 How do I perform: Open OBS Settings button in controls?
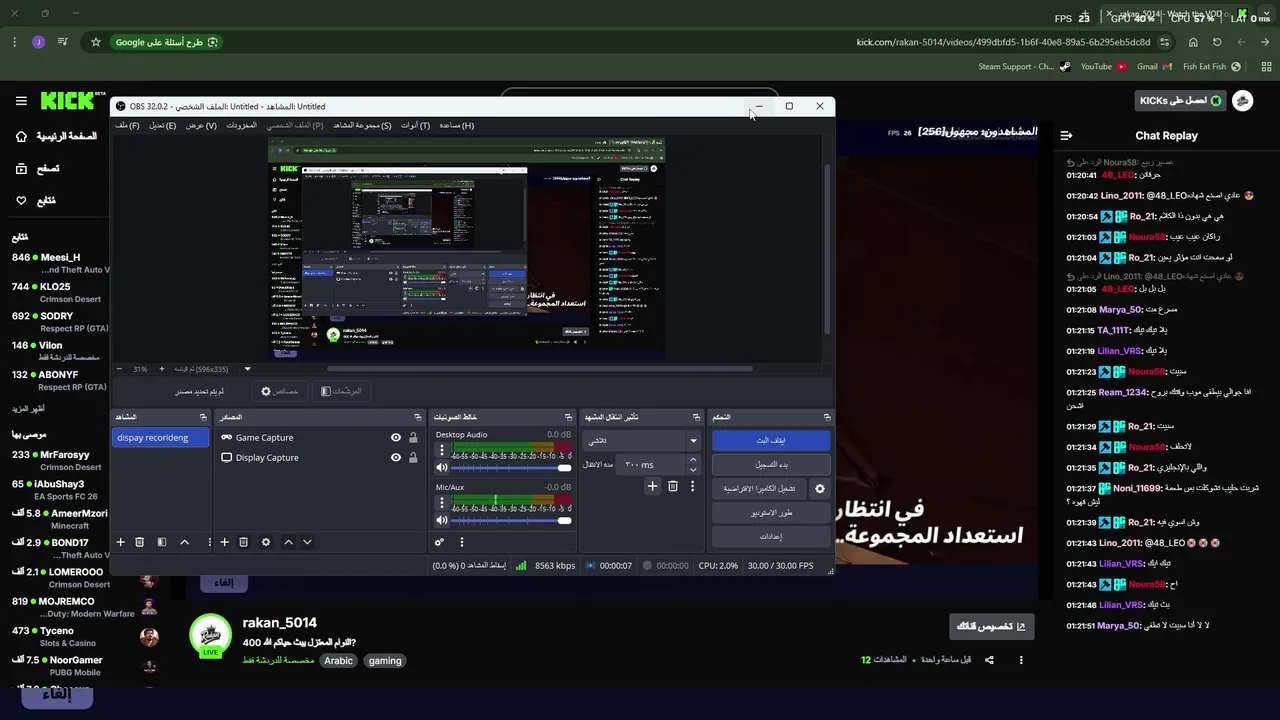point(771,537)
